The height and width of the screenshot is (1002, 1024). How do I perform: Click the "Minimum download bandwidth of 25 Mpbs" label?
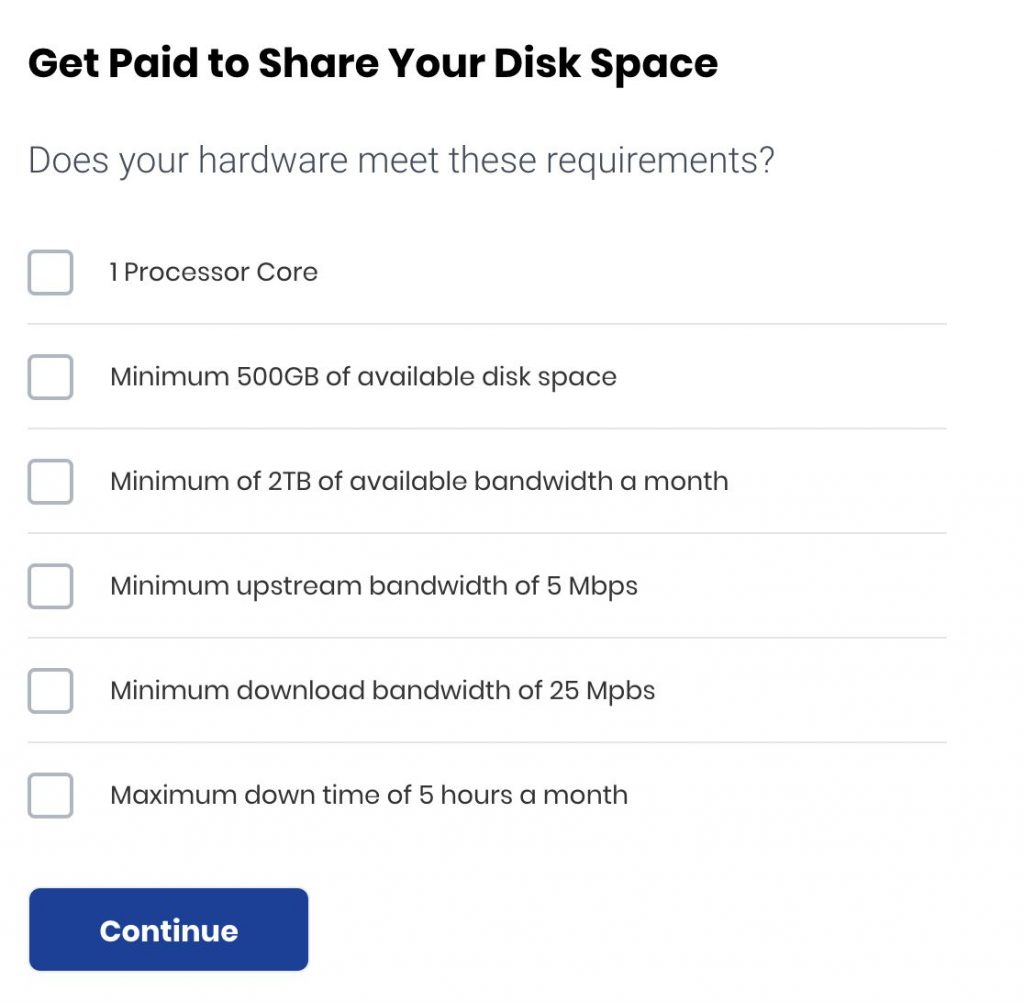click(383, 691)
